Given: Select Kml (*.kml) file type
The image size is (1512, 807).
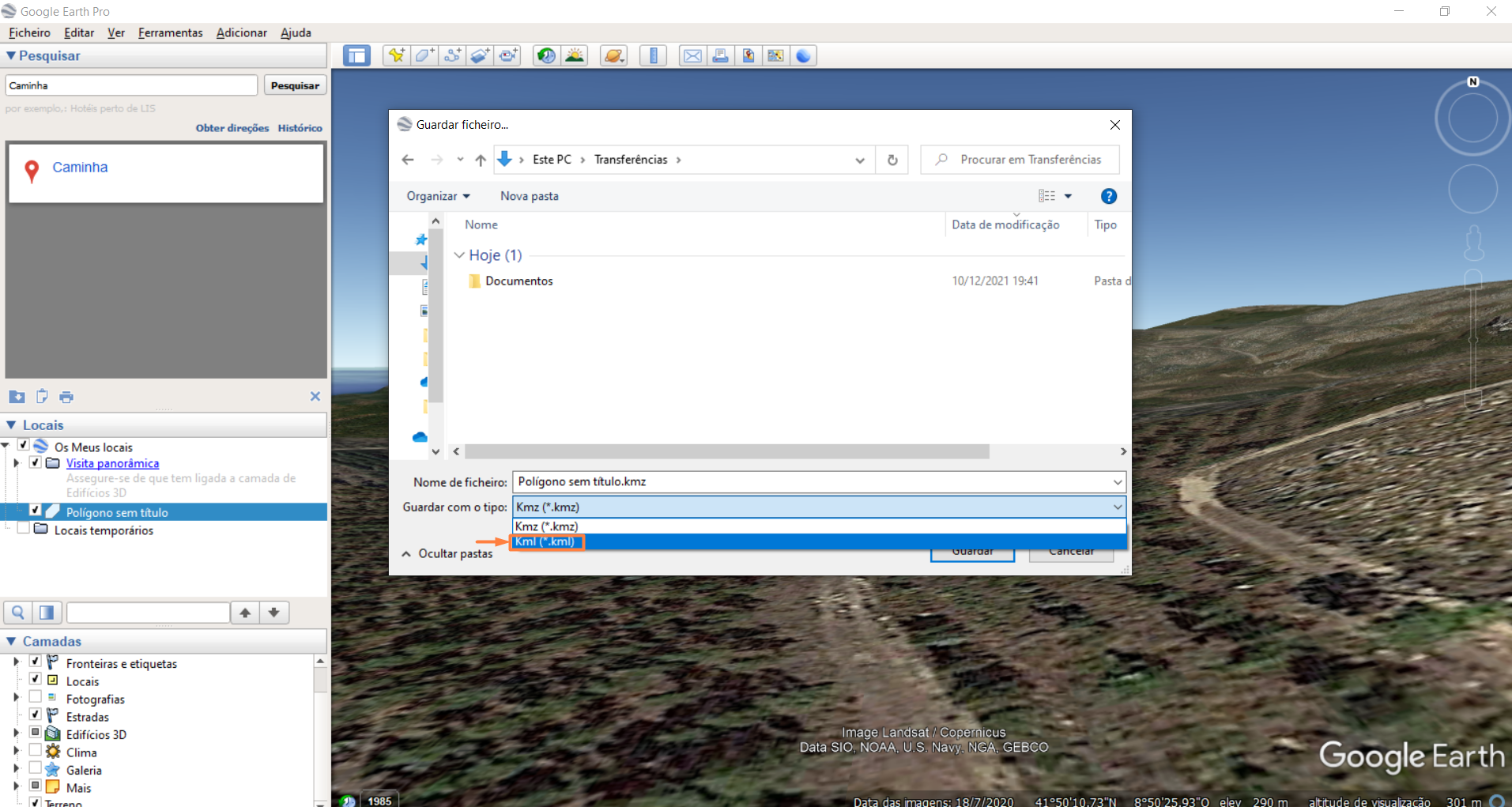Looking at the screenshot, I should point(819,541).
